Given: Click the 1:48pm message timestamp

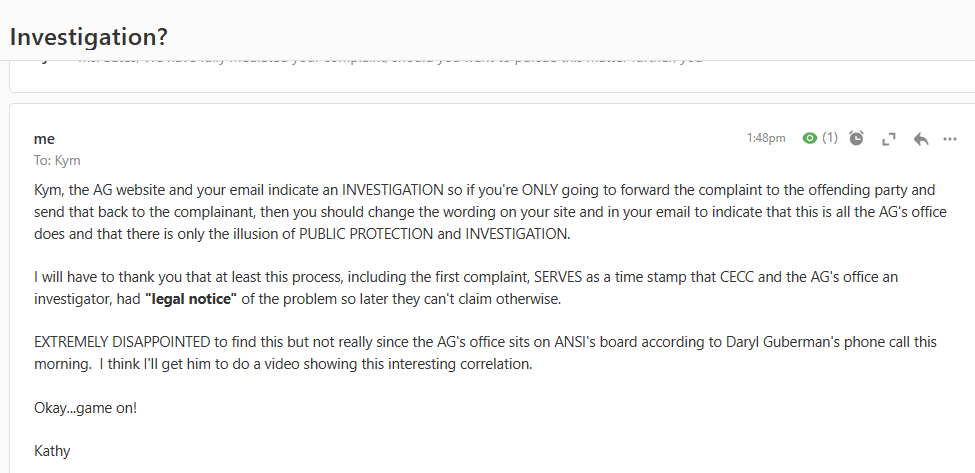Looking at the screenshot, I should [766, 138].
